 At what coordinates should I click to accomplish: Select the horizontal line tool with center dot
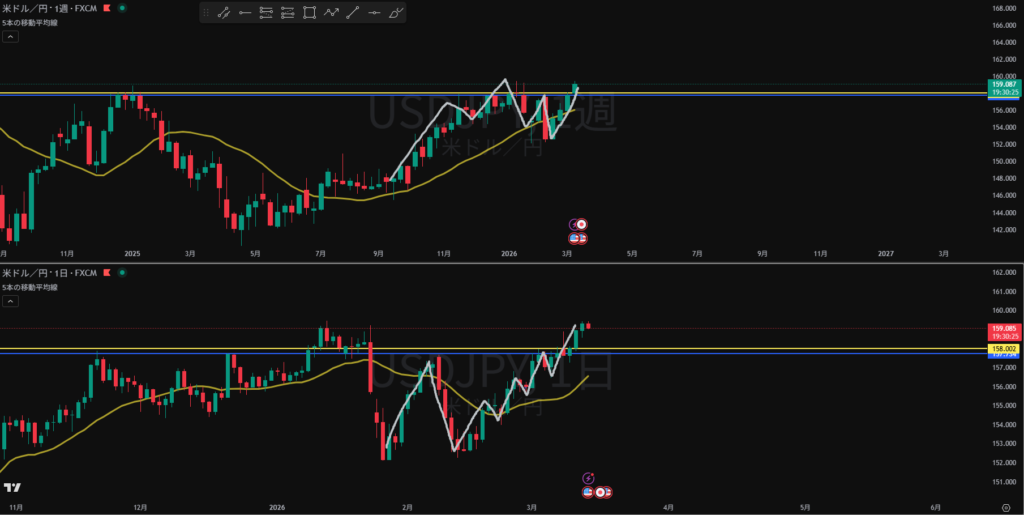374,13
